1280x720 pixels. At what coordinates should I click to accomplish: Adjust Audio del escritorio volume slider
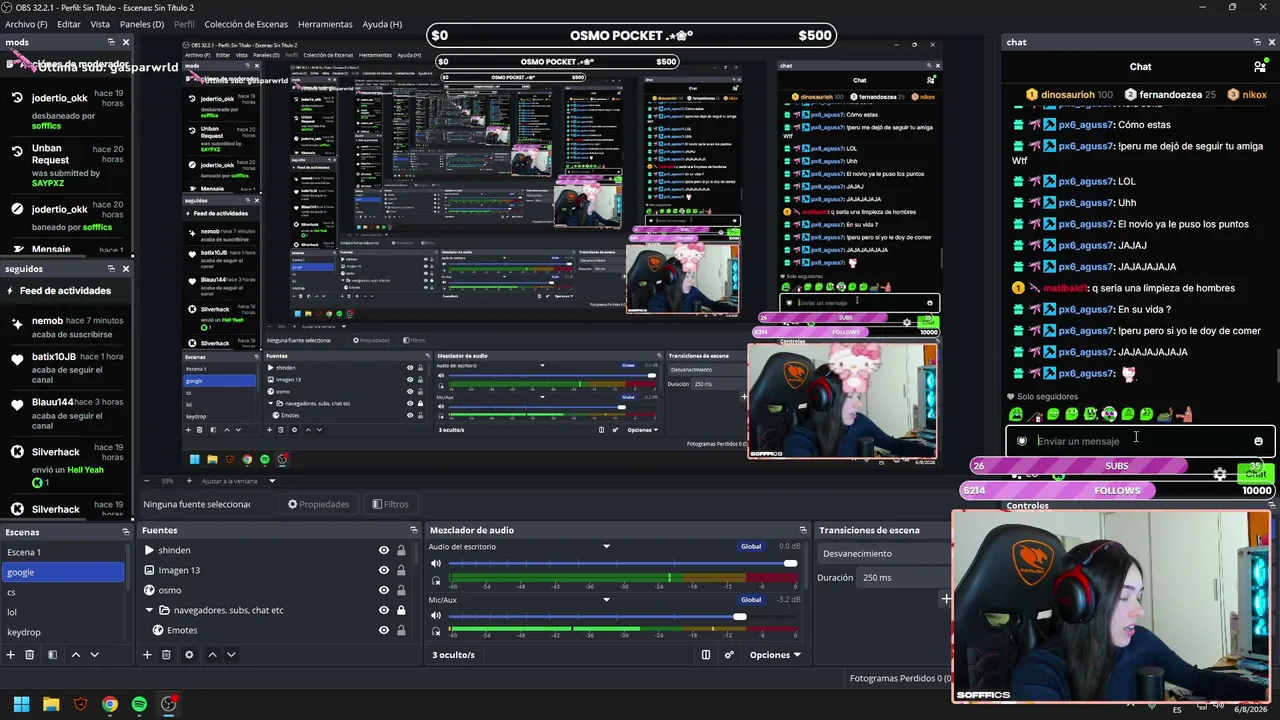coord(623,564)
